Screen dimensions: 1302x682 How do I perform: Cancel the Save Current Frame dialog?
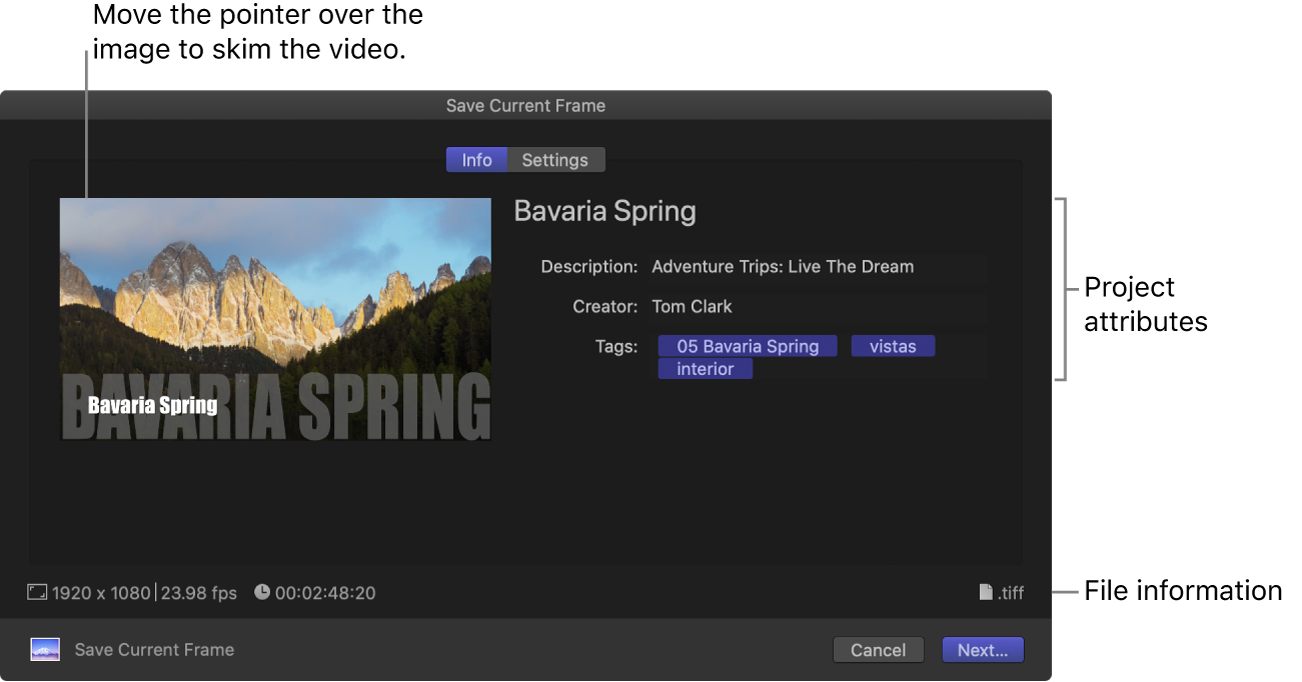878,649
